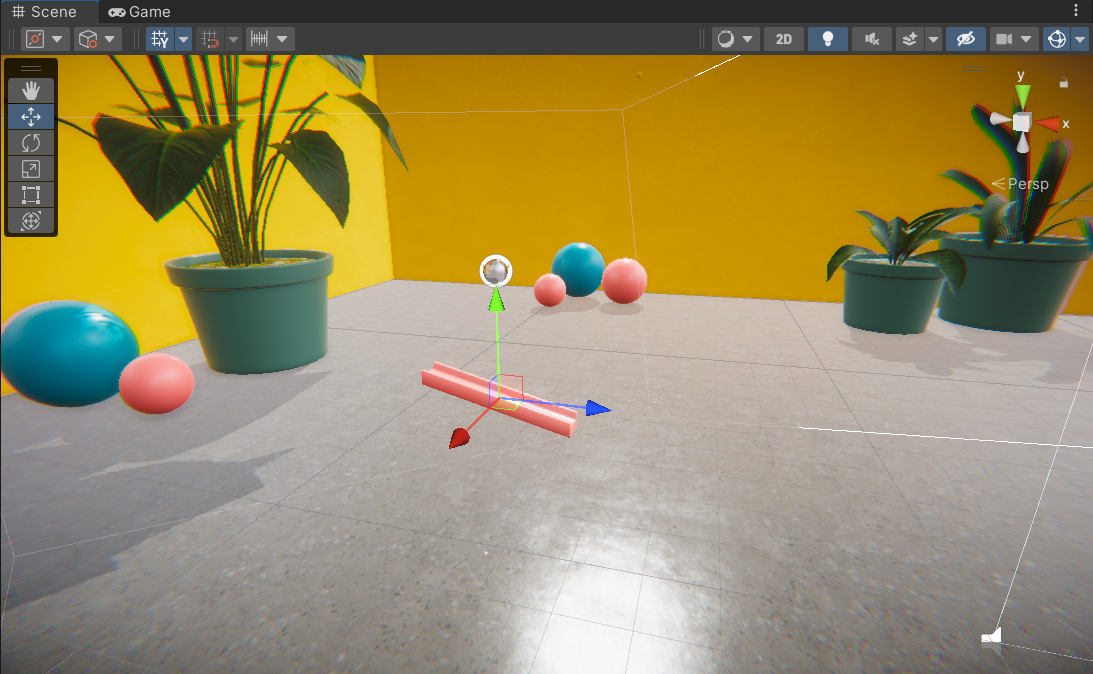Select the Scale tool

(x=31, y=168)
